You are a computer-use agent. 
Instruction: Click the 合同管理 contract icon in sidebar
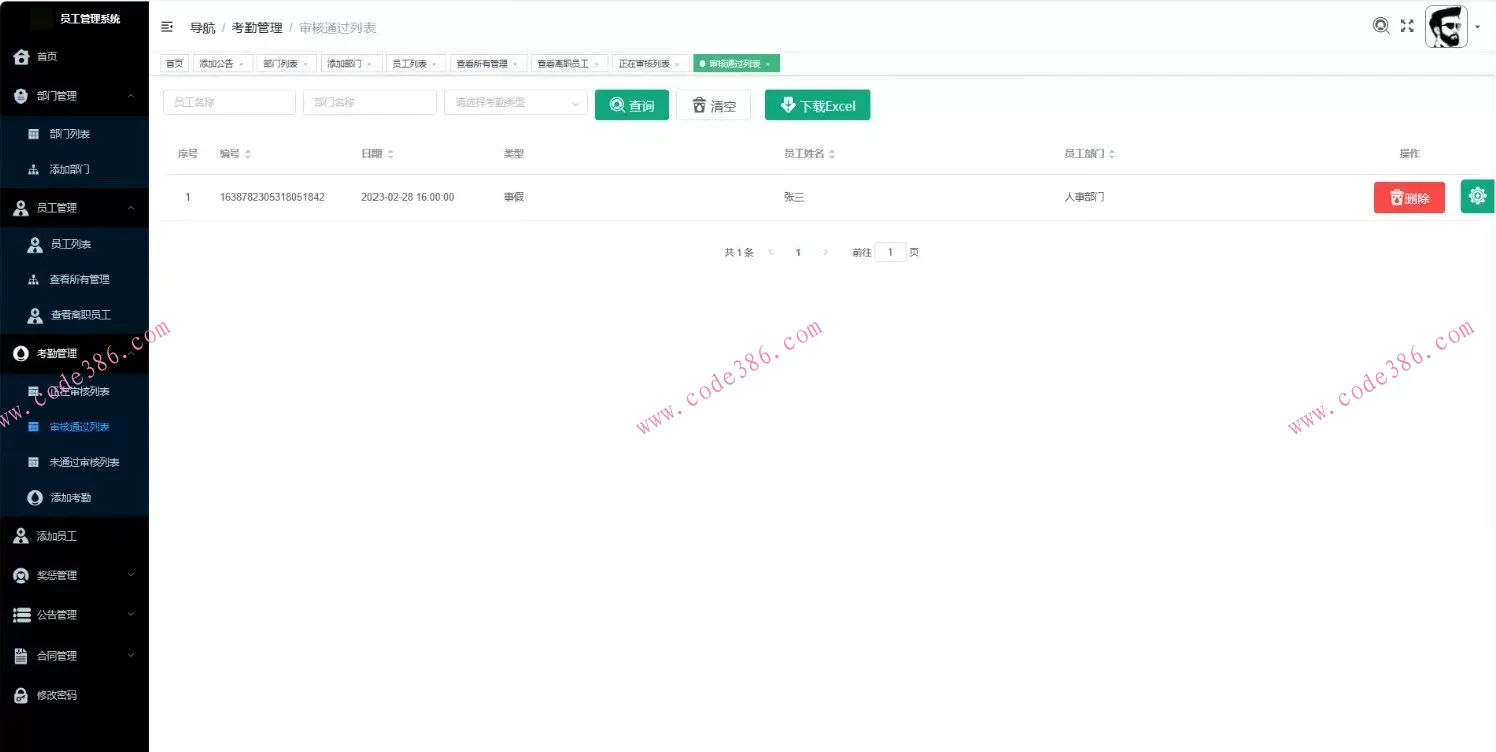point(22,654)
